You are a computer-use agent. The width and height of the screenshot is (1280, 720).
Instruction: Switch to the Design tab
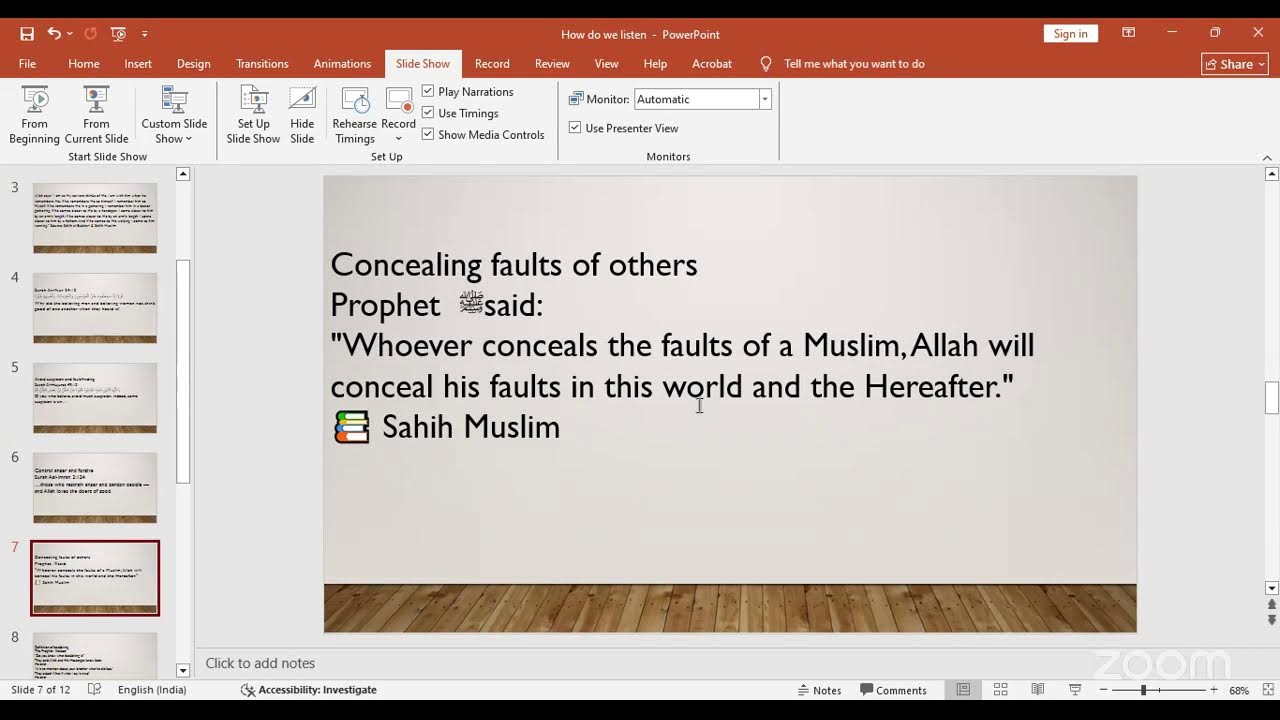coord(193,64)
